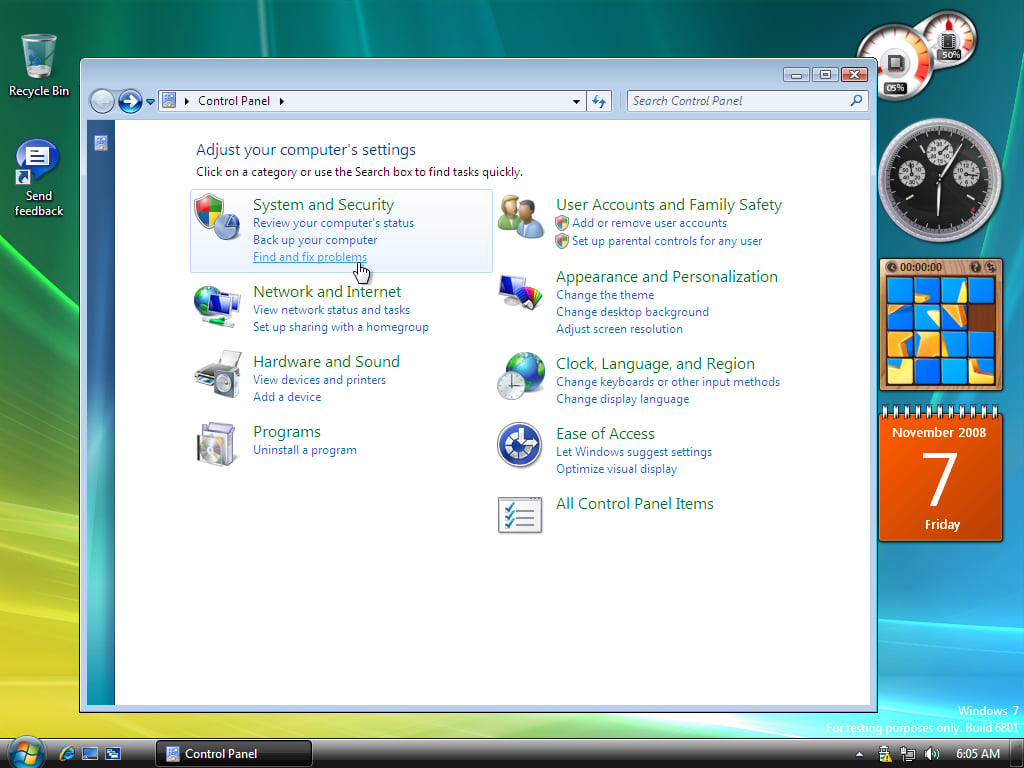Click the Back navigation arrow button
Screen dimensions: 1024x768
[102, 101]
